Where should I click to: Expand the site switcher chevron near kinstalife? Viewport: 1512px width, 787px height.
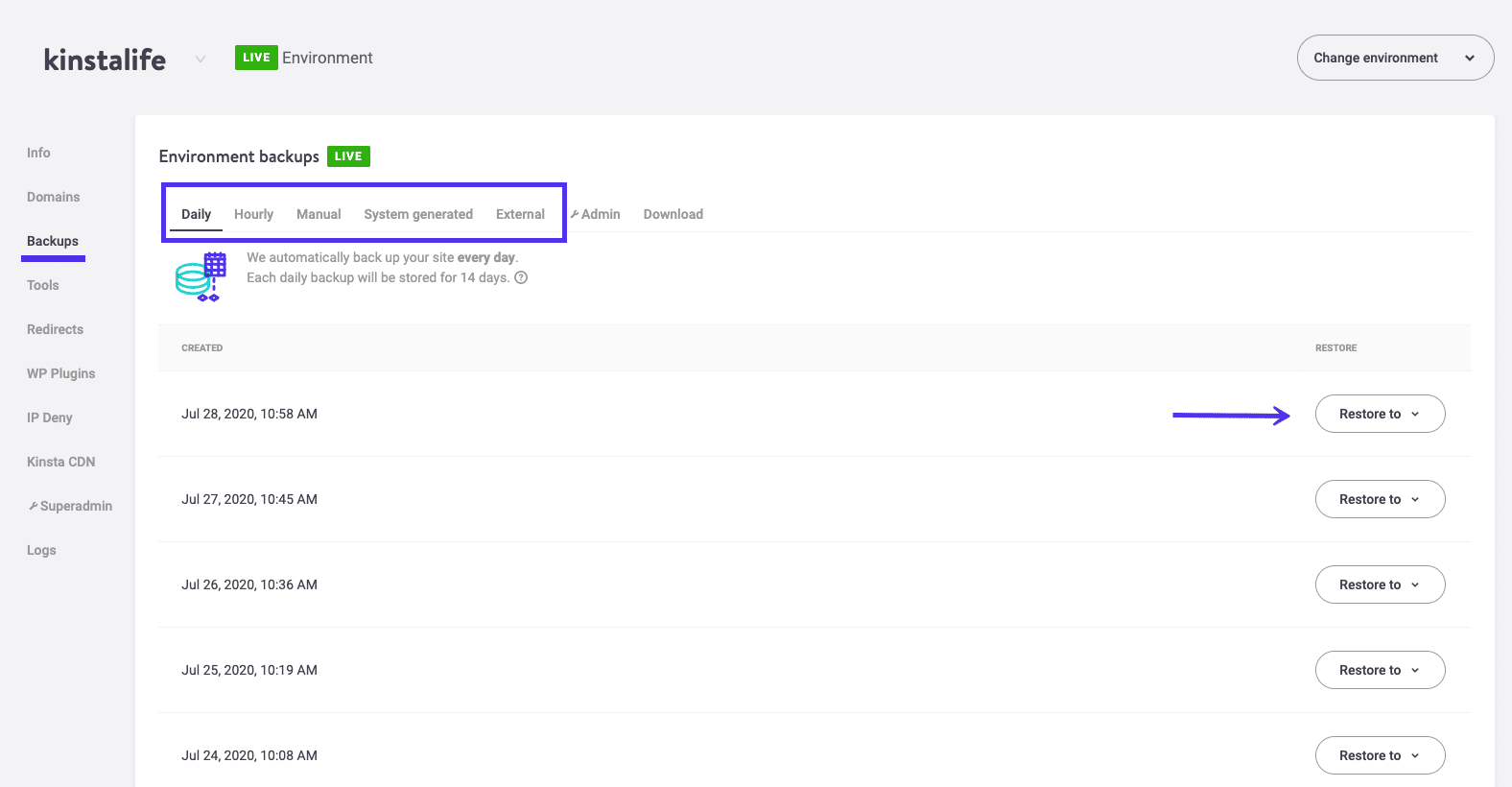click(201, 60)
